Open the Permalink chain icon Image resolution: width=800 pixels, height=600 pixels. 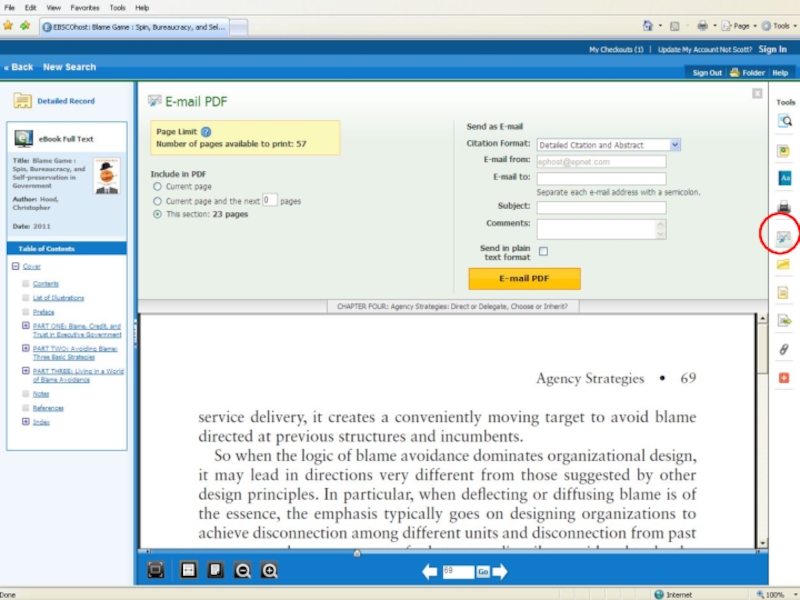(x=785, y=349)
